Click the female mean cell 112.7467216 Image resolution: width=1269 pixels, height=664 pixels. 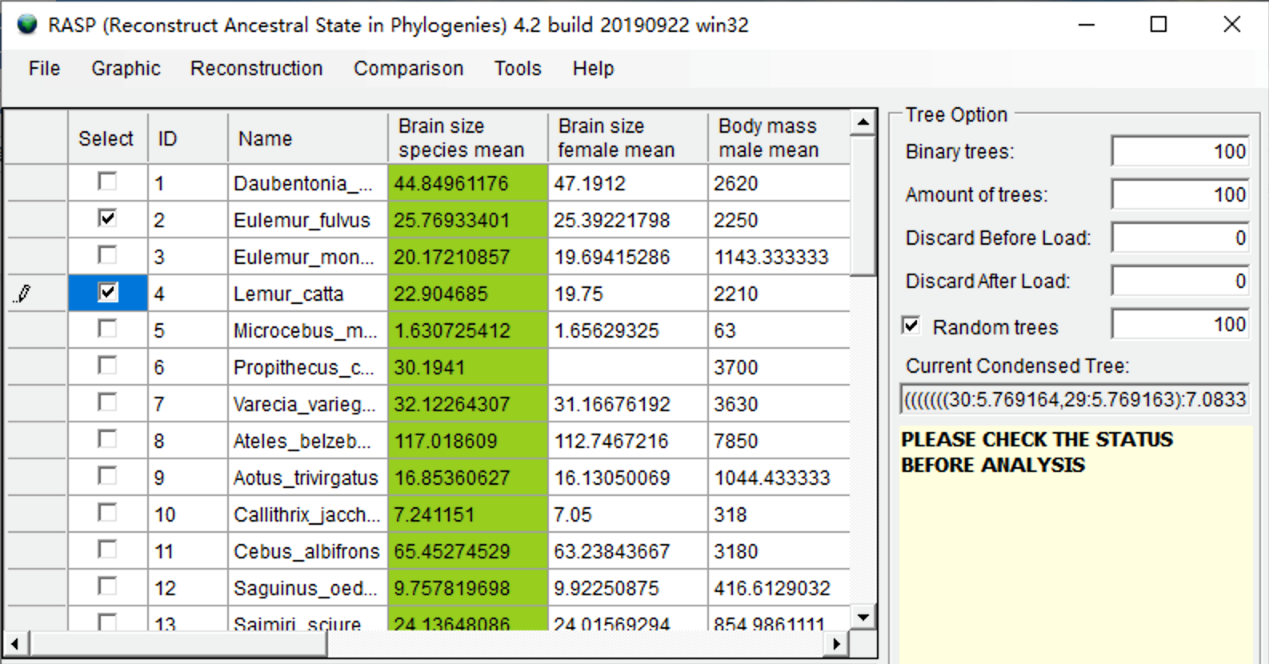point(628,441)
